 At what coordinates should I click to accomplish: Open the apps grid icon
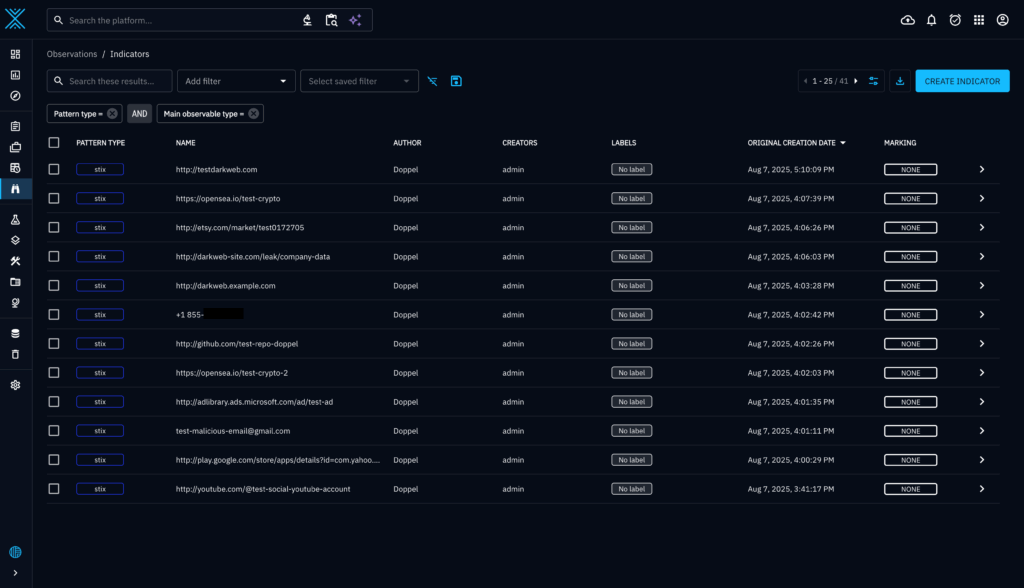click(x=978, y=20)
